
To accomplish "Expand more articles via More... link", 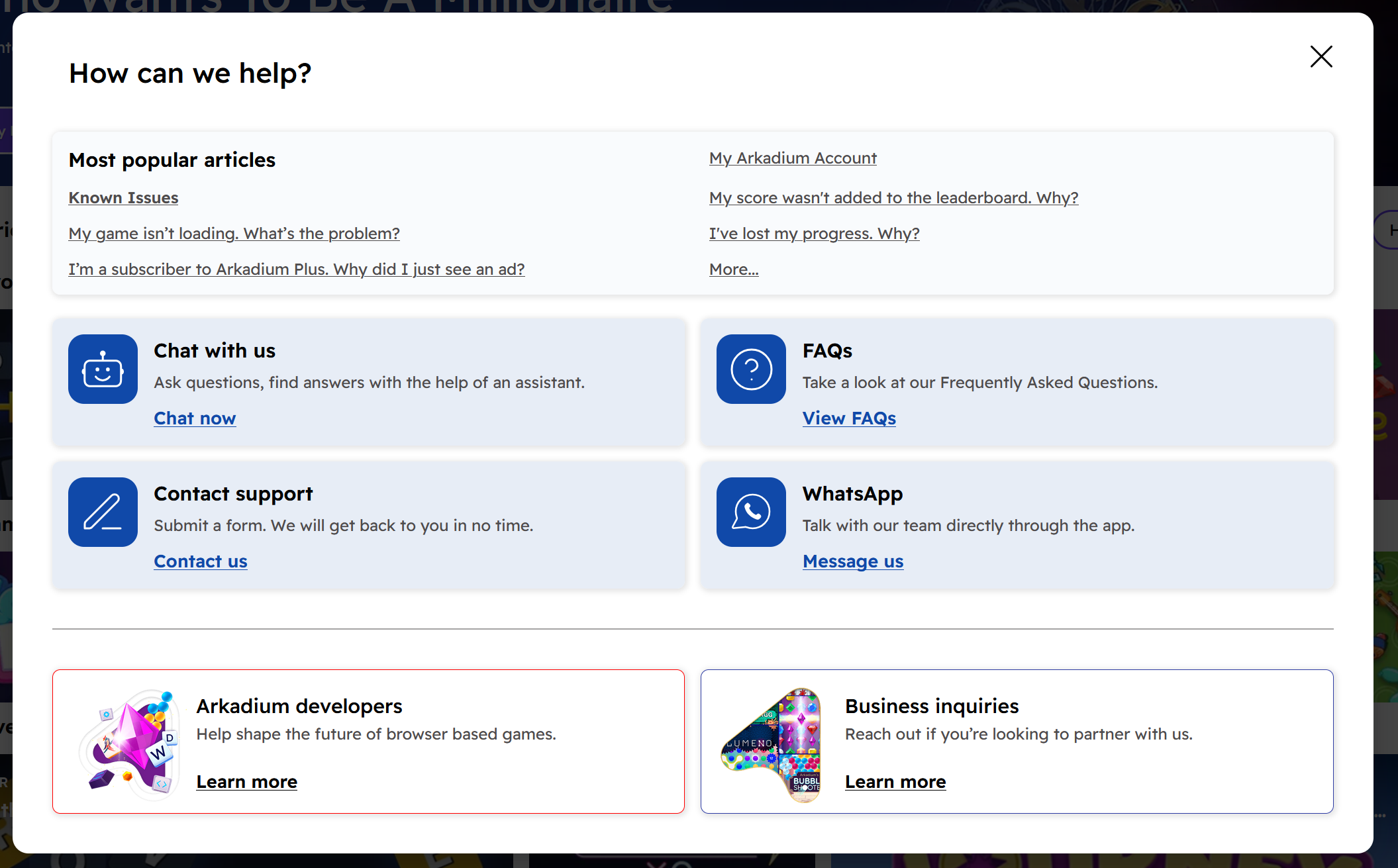I will click(734, 269).
